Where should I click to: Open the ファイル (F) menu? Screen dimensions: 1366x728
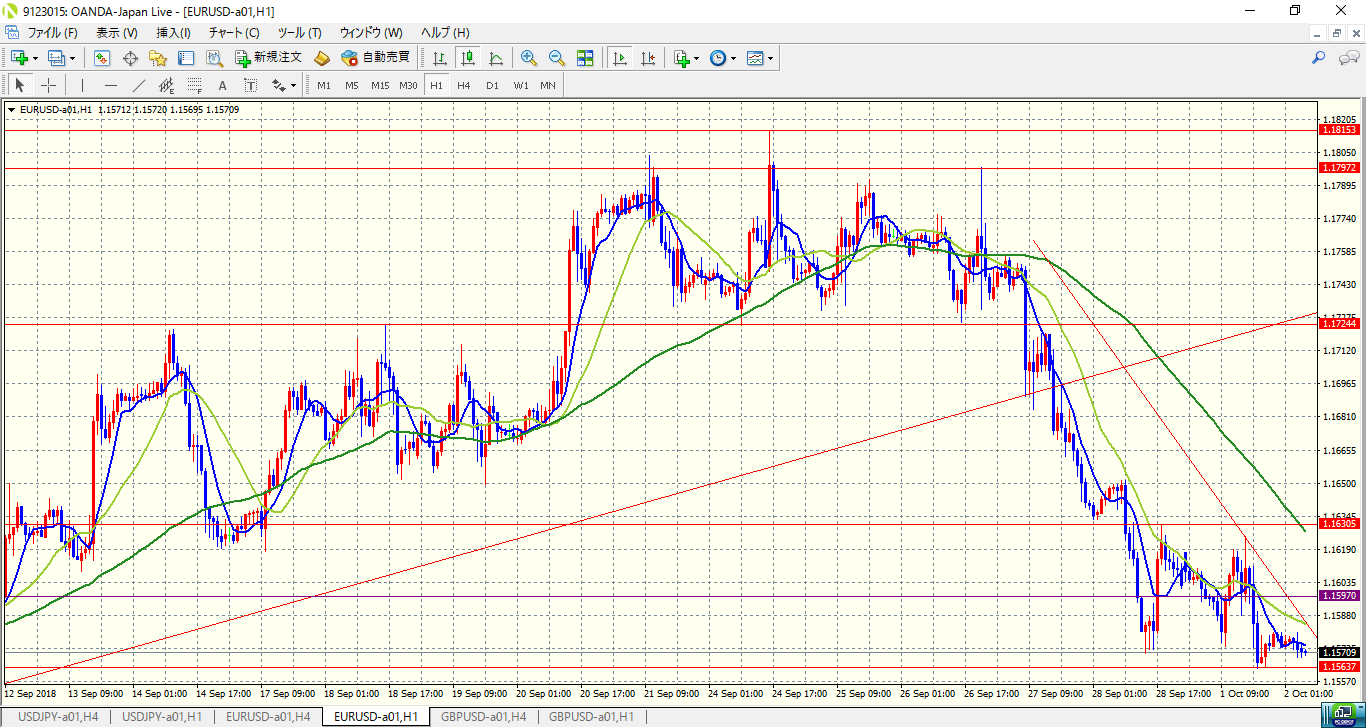point(52,33)
